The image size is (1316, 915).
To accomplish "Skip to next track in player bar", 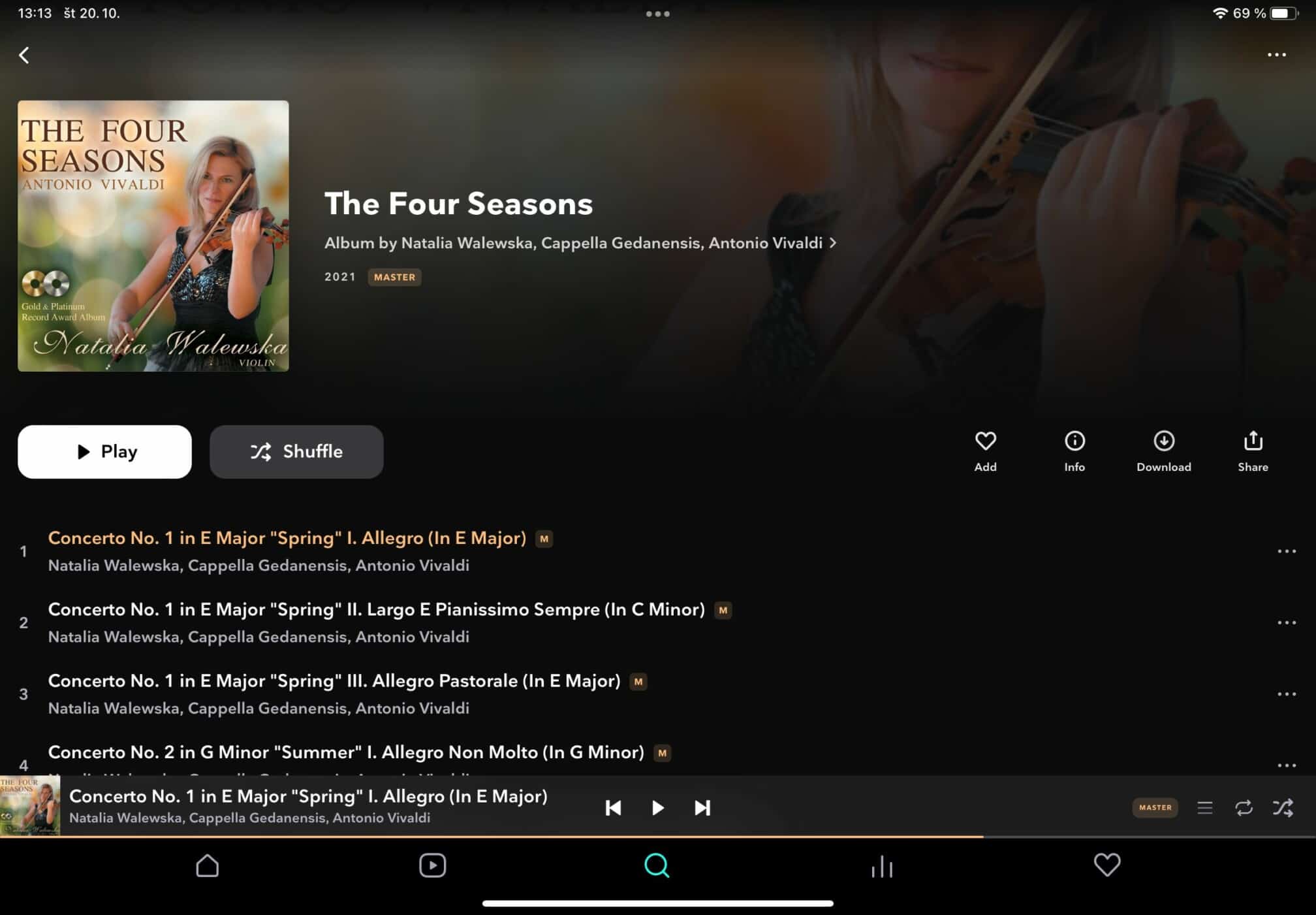I will coord(702,808).
